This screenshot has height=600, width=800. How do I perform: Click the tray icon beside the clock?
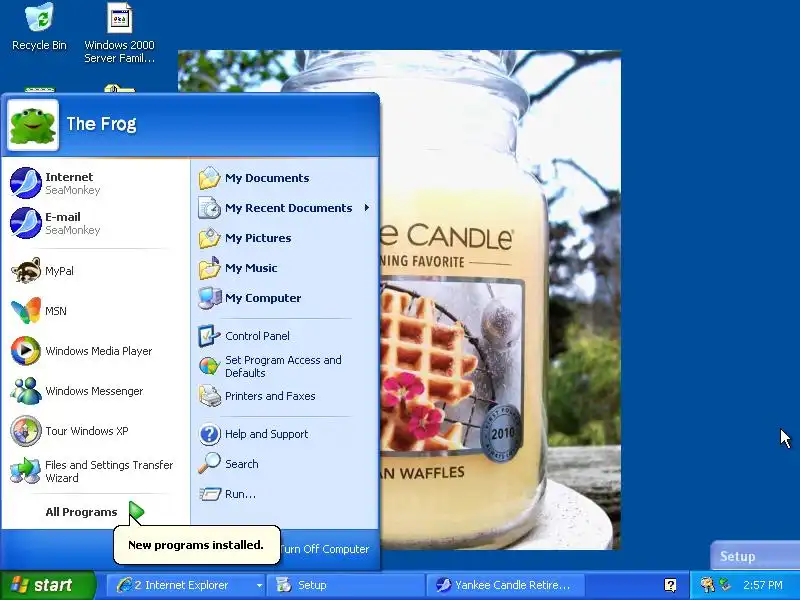coord(725,585)
